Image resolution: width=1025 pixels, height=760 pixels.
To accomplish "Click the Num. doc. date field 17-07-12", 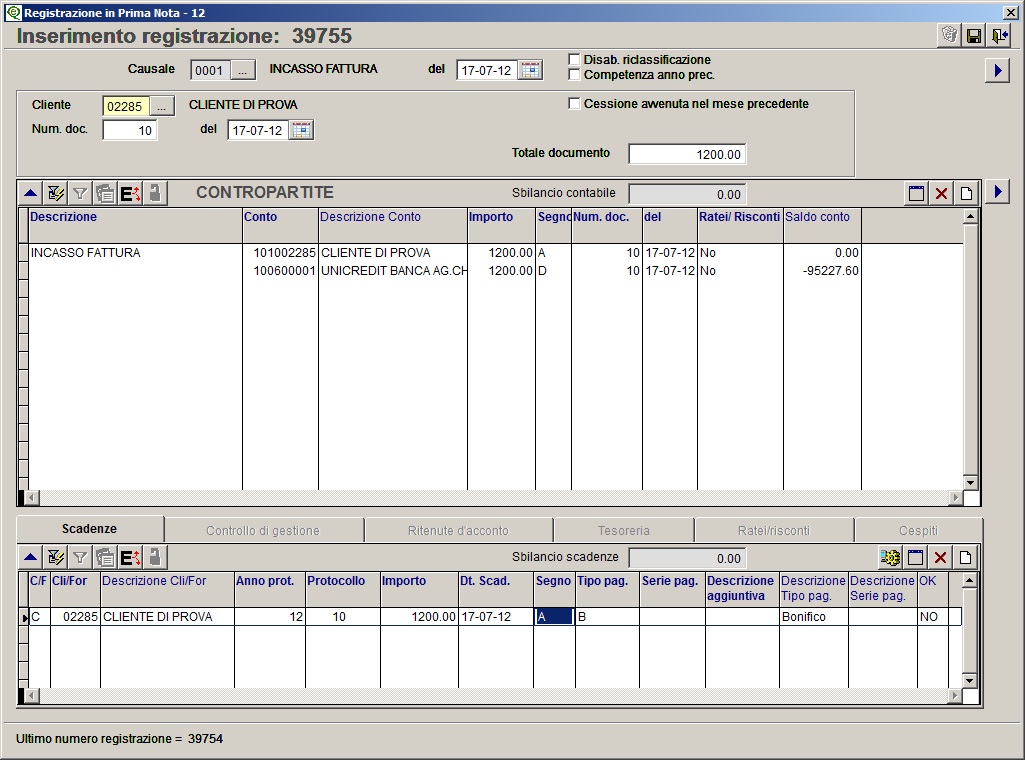I will [258, 130].
